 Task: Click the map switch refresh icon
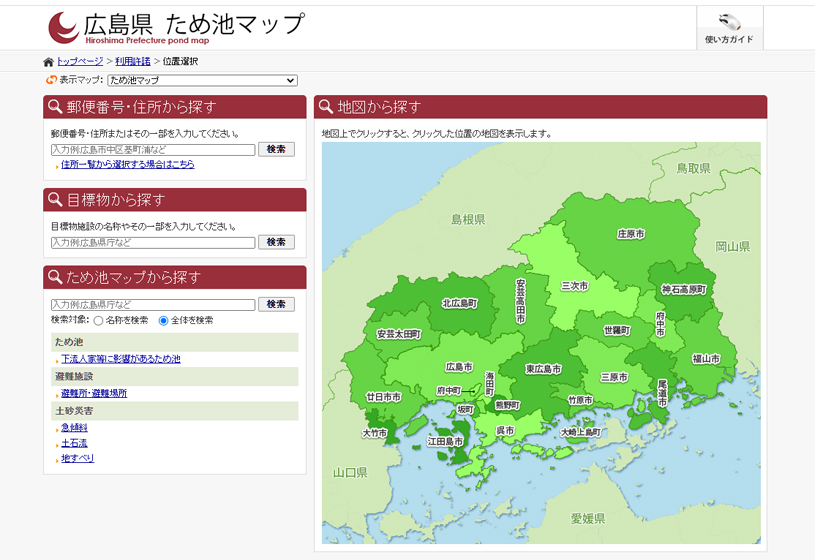coord(51,80)
